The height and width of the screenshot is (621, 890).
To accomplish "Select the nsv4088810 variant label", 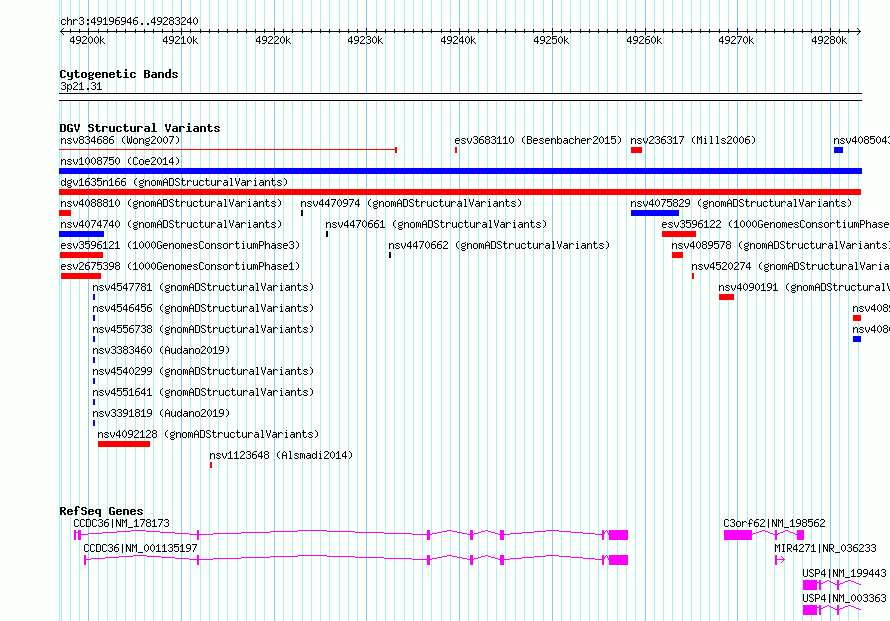I will click(x=171, y=203).
